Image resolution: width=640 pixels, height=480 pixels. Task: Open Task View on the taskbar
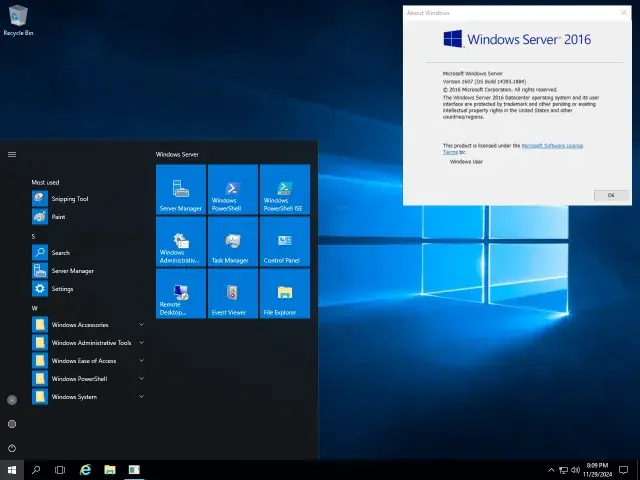60,470
